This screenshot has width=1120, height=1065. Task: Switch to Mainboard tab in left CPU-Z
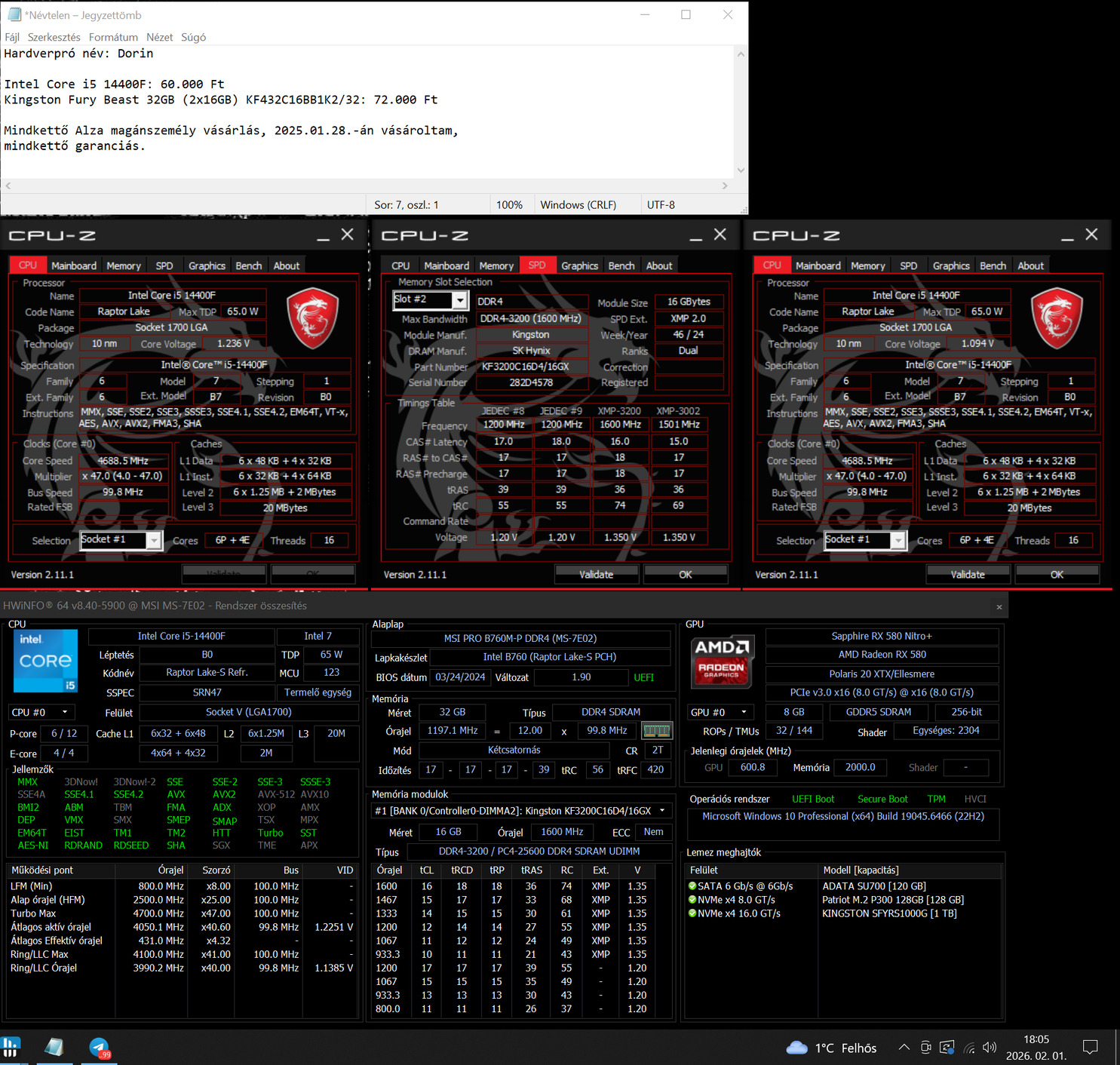(74, 265)
